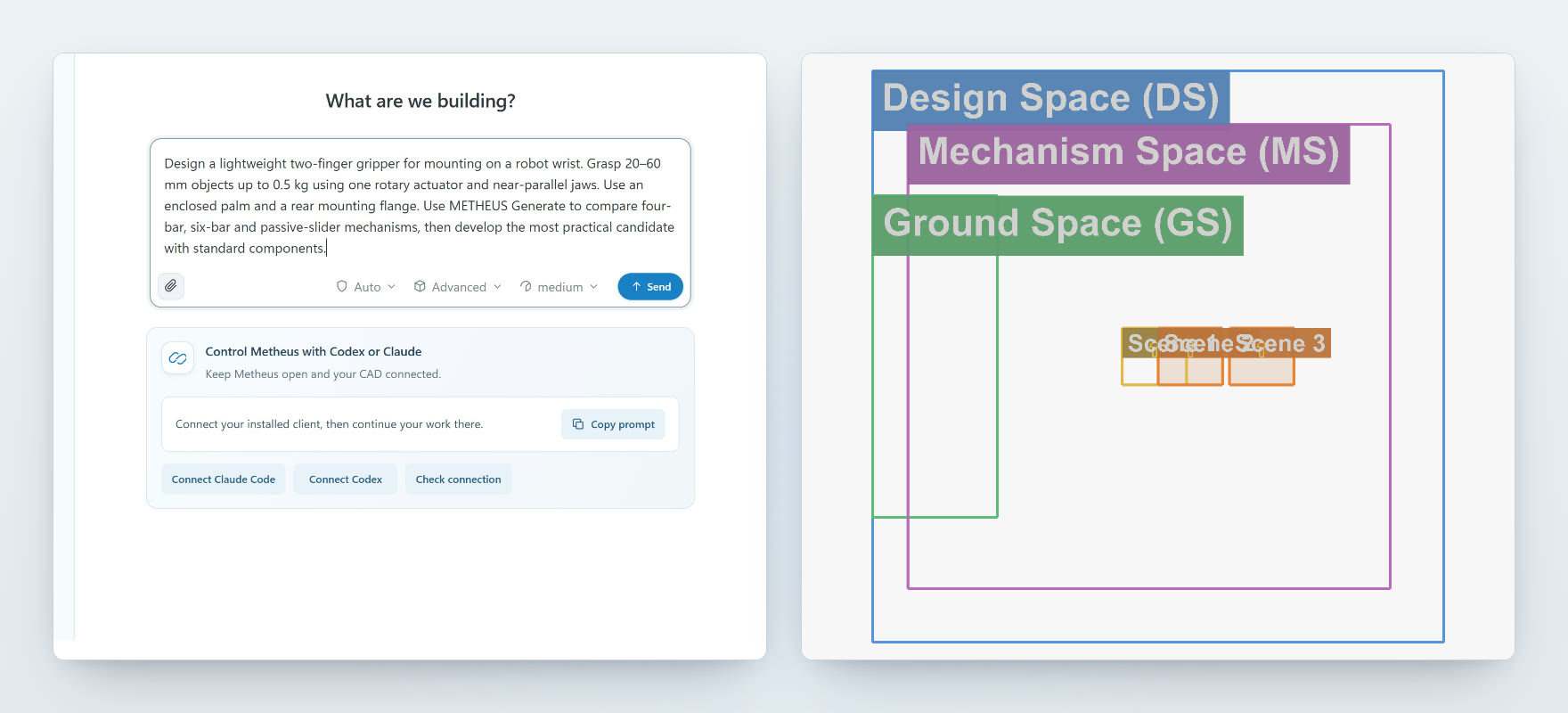
Task: Click the link icon beside Control Metheus
Action: (177, 358)
